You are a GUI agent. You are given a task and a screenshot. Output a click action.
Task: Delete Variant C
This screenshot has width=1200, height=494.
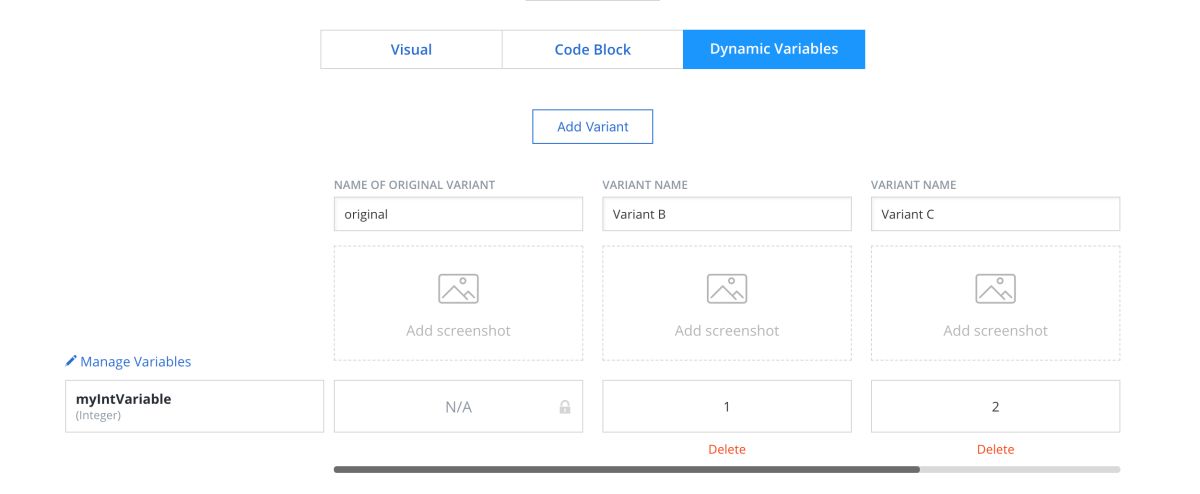(x=995, y=449)
